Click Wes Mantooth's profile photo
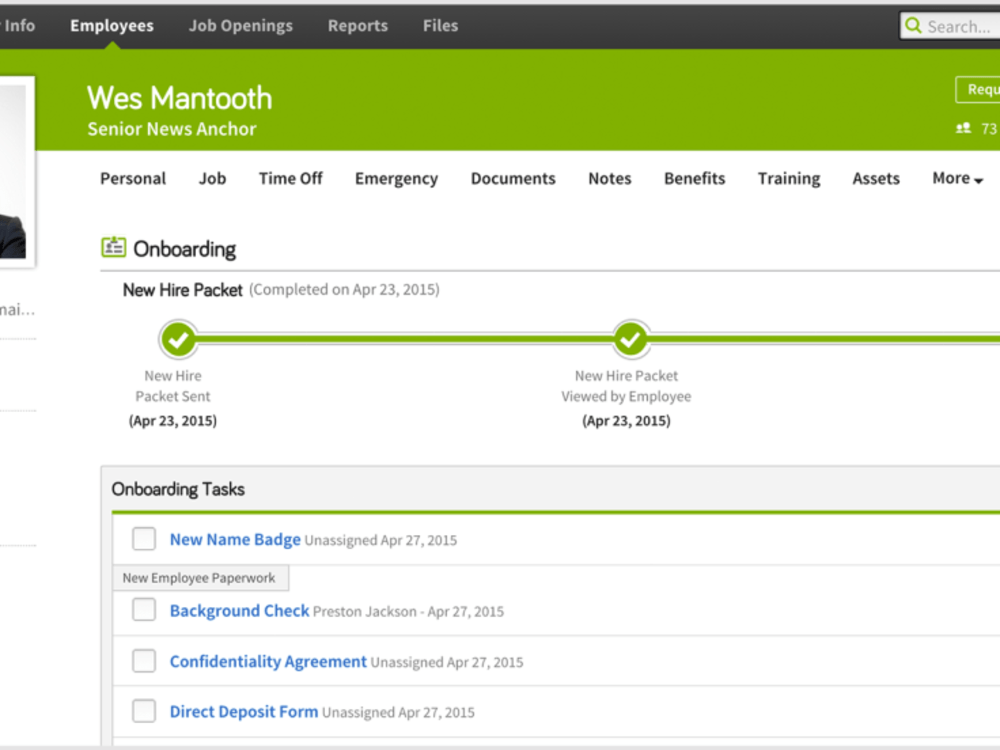 tap(14, 165)
